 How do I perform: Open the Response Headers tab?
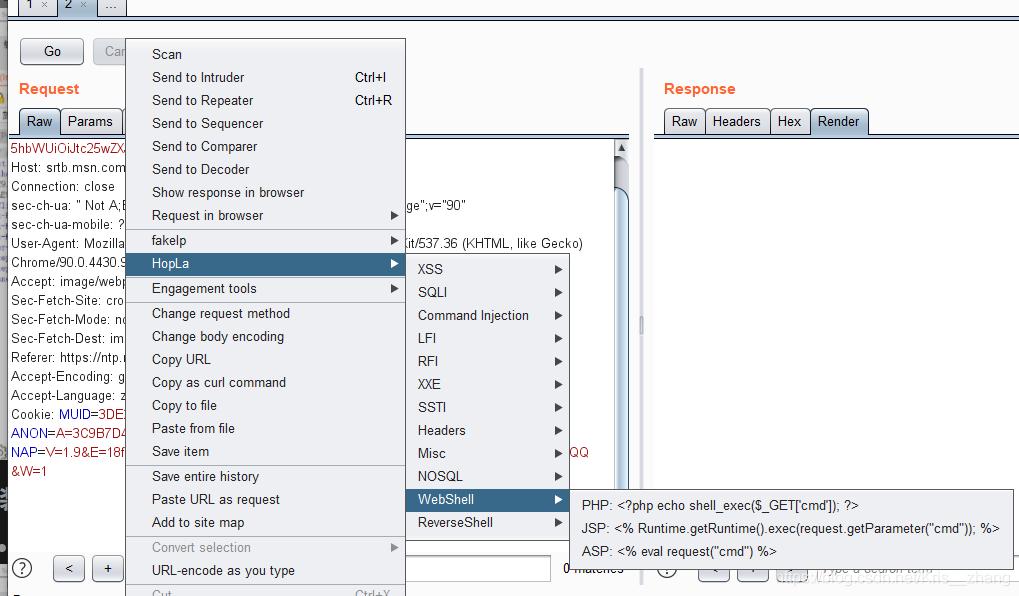[736, 122]
